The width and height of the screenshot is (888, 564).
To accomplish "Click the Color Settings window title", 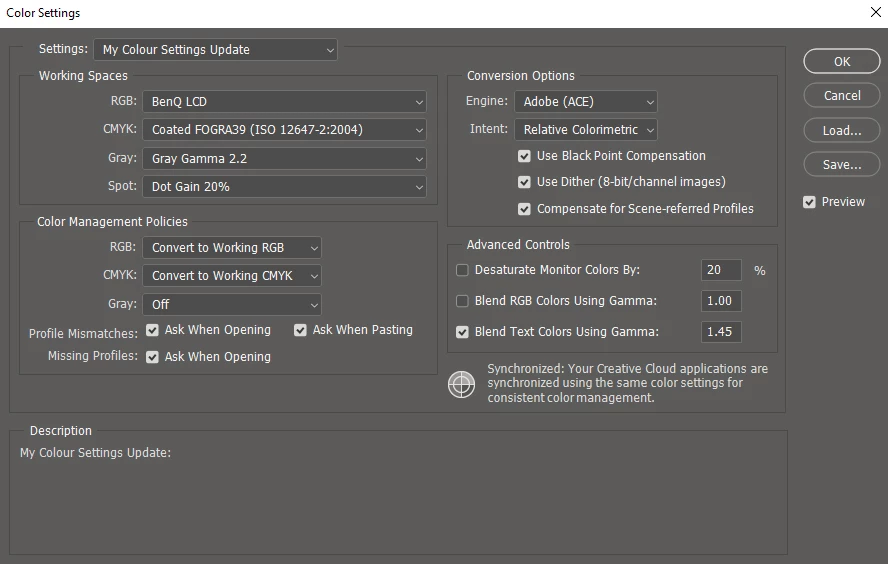I will click(x=43, y=13).
